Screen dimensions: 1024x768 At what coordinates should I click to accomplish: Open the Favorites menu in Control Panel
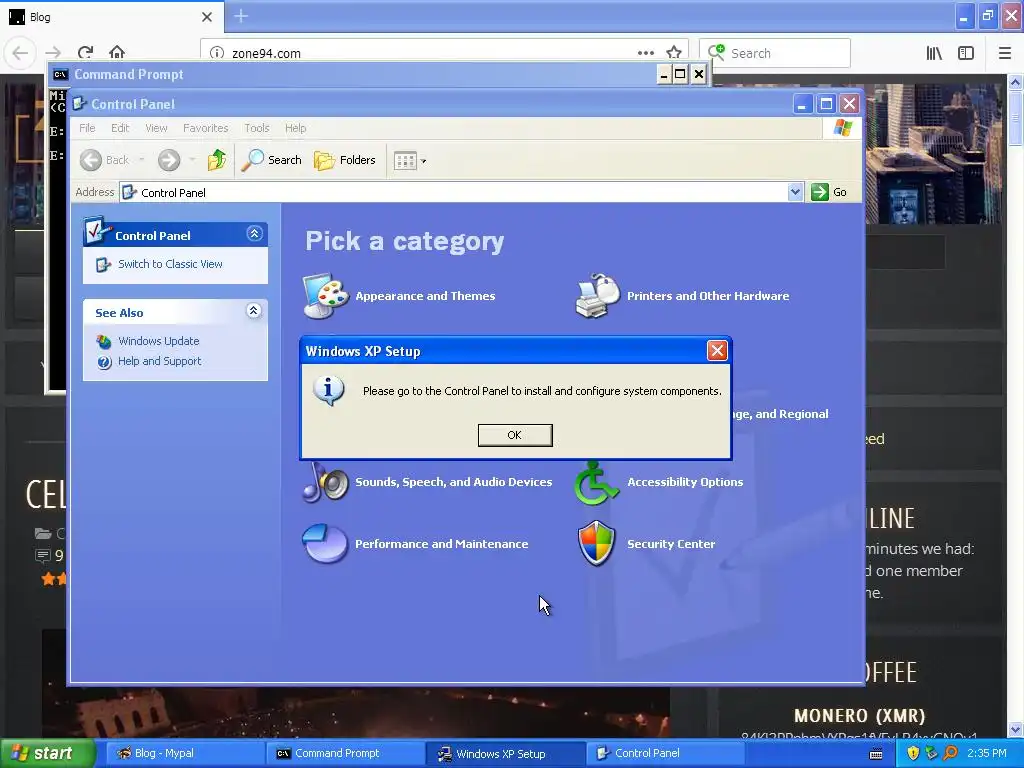pyautogui.click(x=205, y=128)
